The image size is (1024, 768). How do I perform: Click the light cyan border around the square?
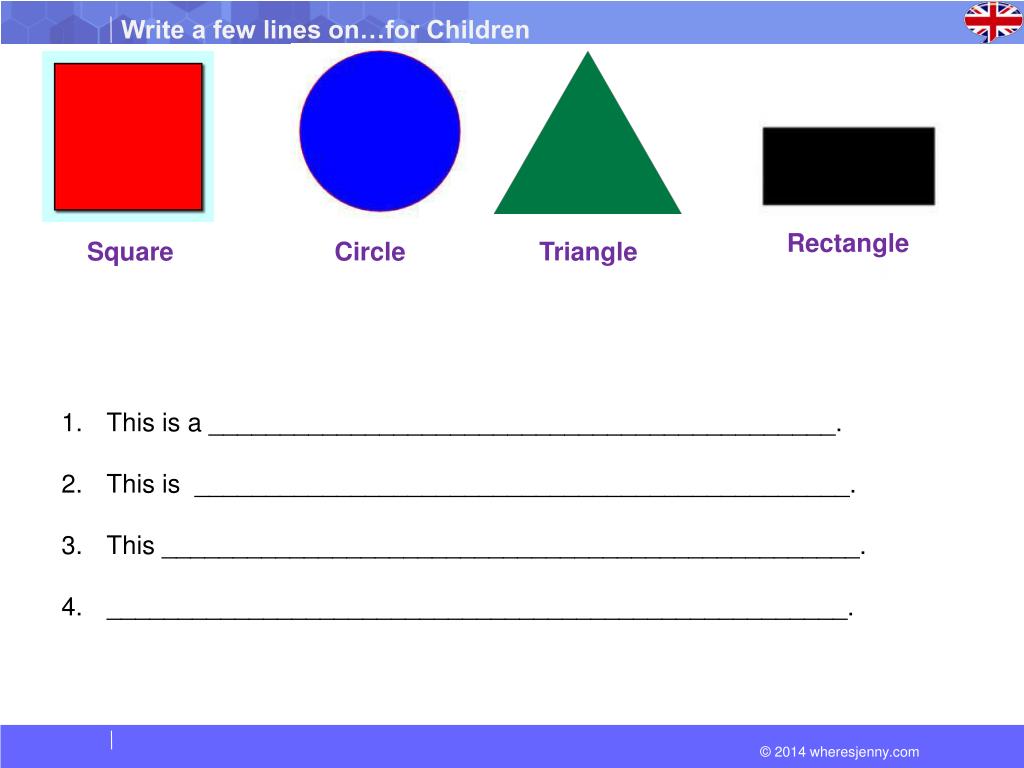click(48, 136)
